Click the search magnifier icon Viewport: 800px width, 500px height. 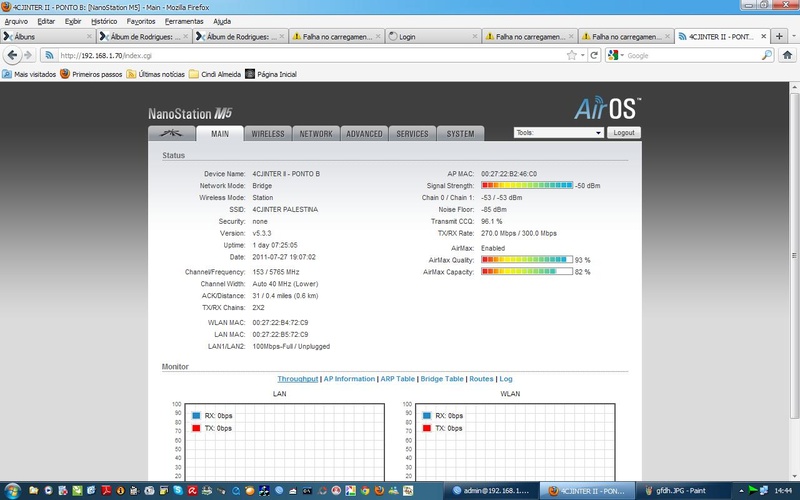pos(766,55)
